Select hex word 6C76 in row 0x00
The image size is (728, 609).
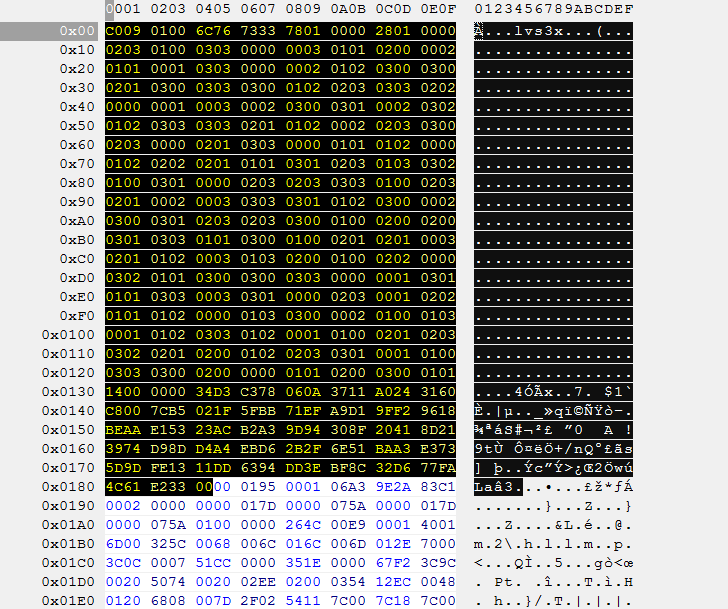[x=213, y=31]
